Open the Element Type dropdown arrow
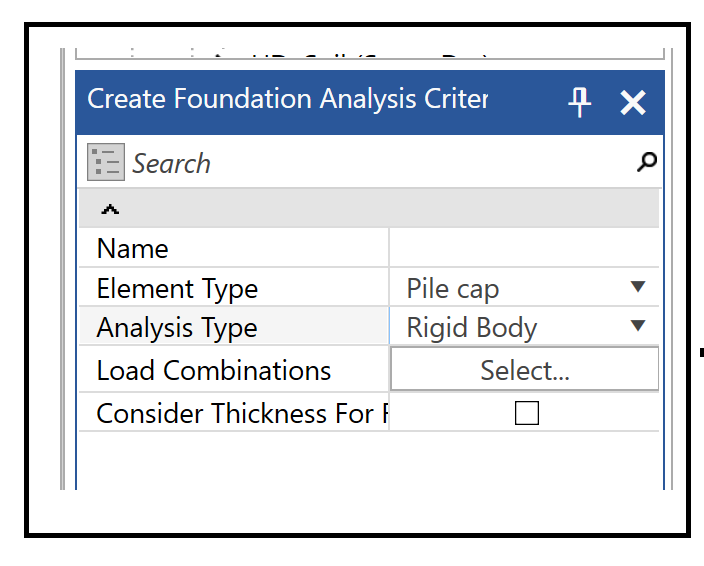The height and width of the screenshot is (566, 704). [639, 288]
